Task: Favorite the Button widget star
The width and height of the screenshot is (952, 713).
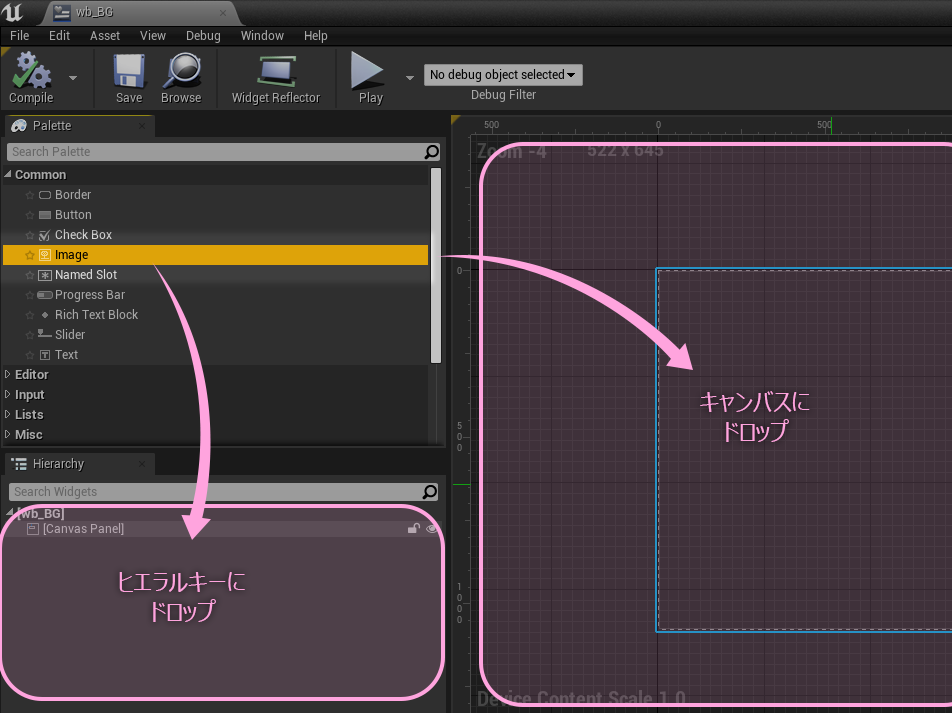Action: 30,216
